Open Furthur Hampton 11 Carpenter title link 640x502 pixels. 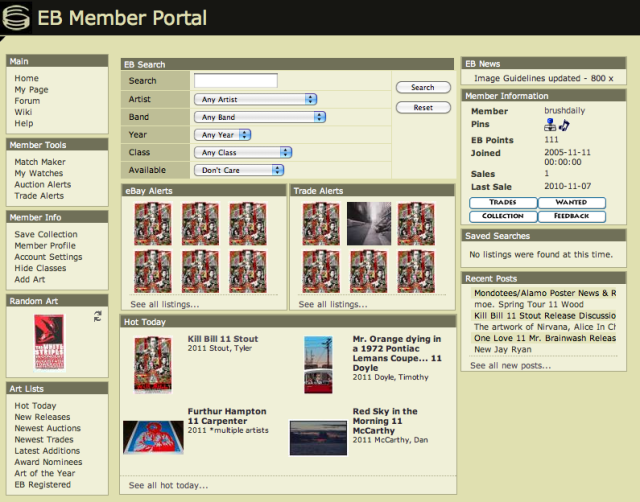pos(227,416)
